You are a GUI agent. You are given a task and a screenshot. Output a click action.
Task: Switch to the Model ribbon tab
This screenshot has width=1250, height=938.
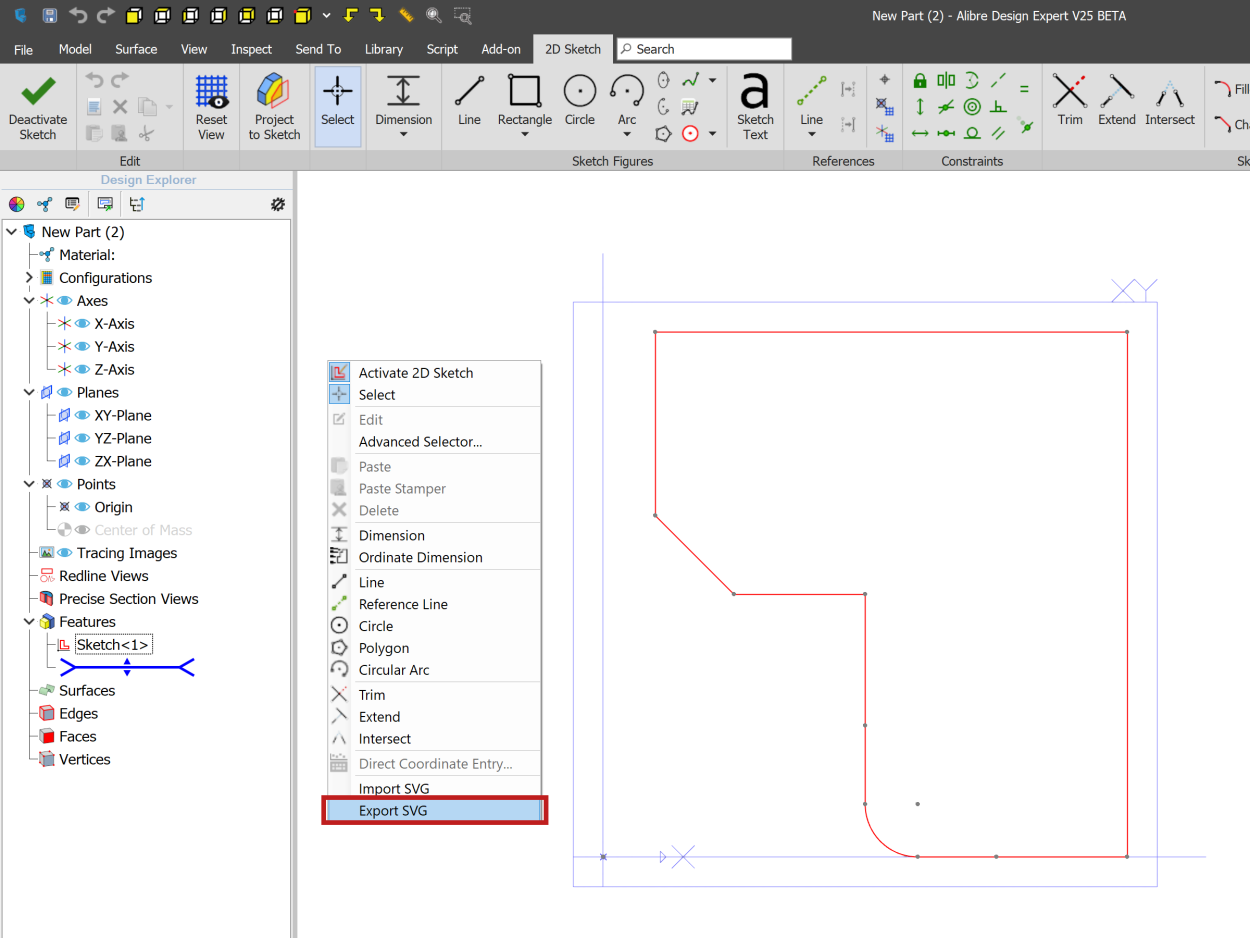[75, 49]
